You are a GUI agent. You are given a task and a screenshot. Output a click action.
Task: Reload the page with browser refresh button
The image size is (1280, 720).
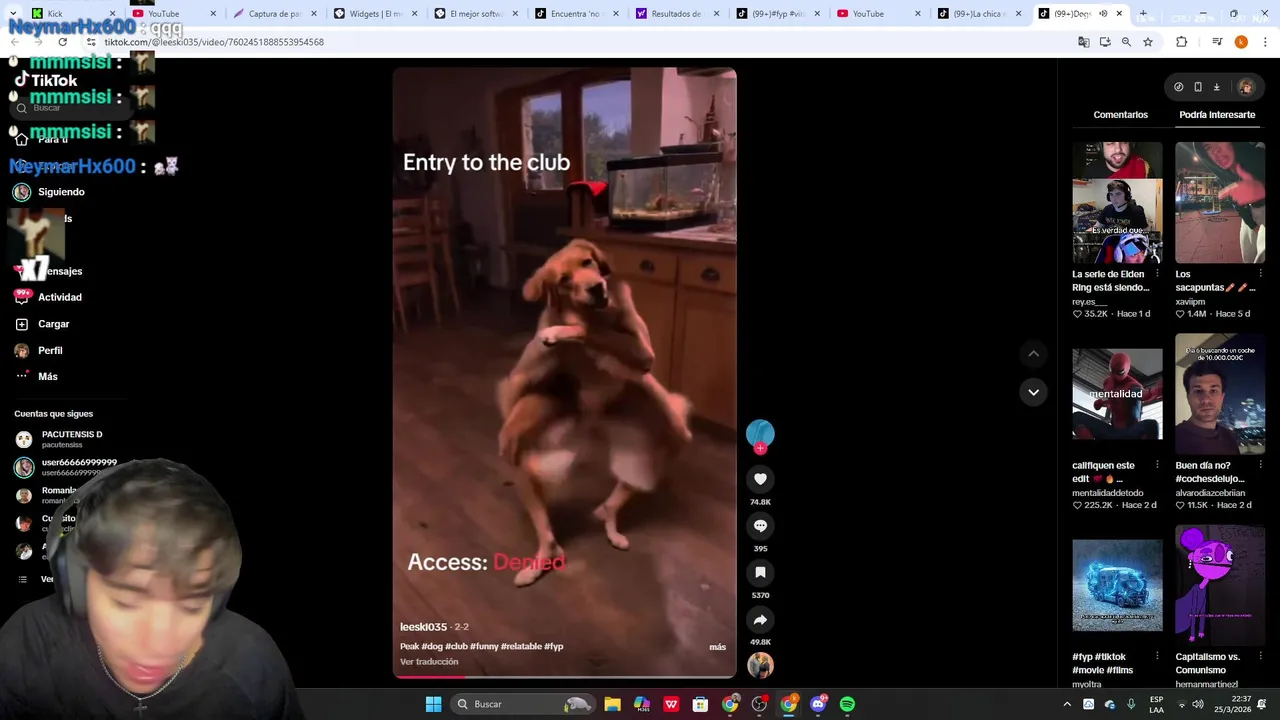(x=63, y=42)
